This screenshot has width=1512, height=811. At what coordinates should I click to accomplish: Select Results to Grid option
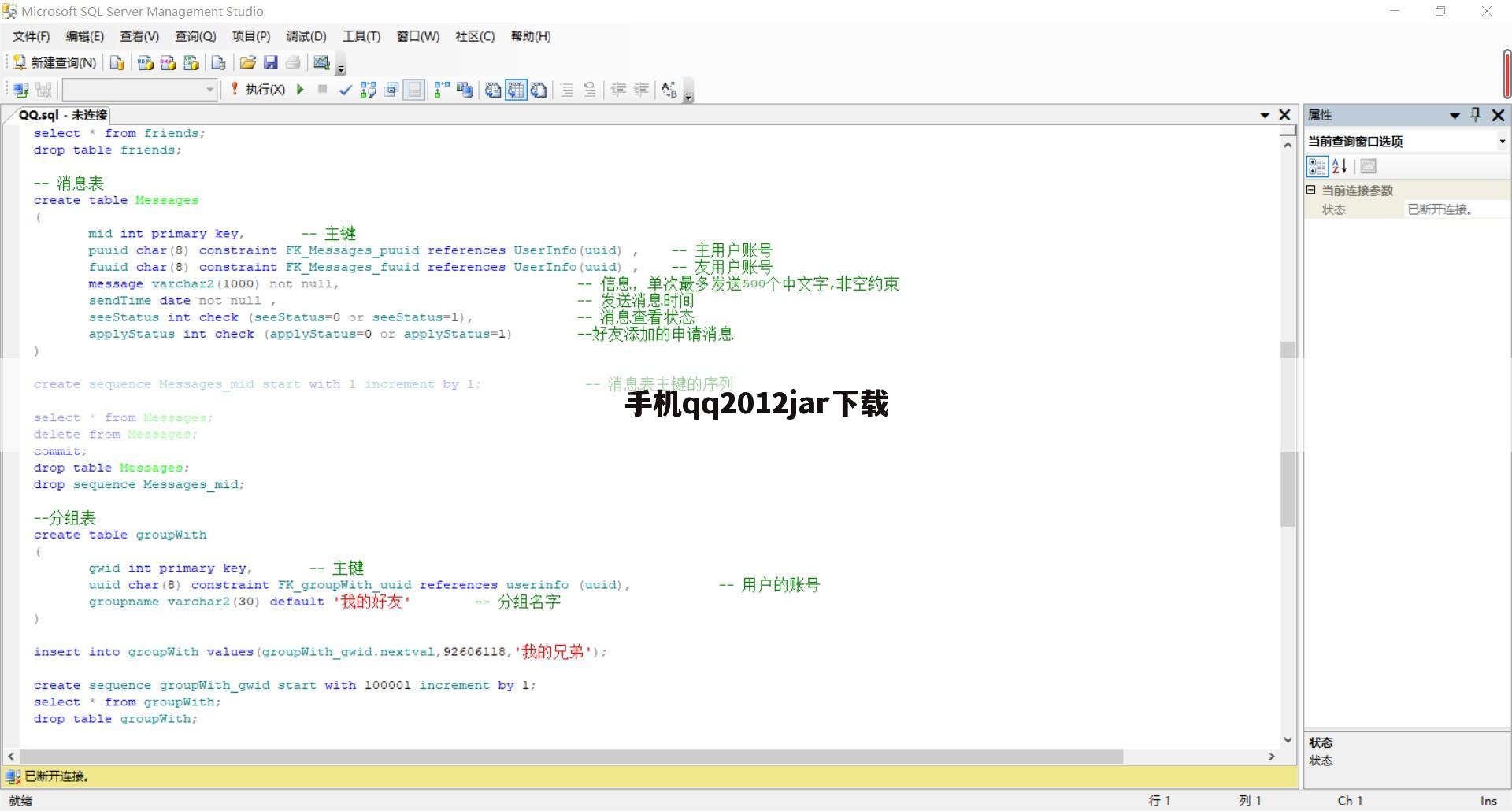[516, 90]
